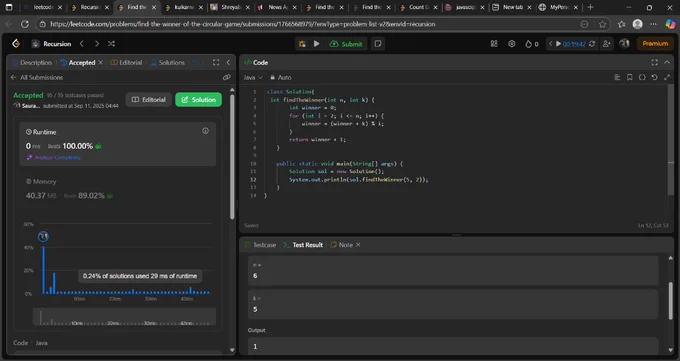Select the Accepted submission tab
The image size is (680, 361).
point(78,62)
